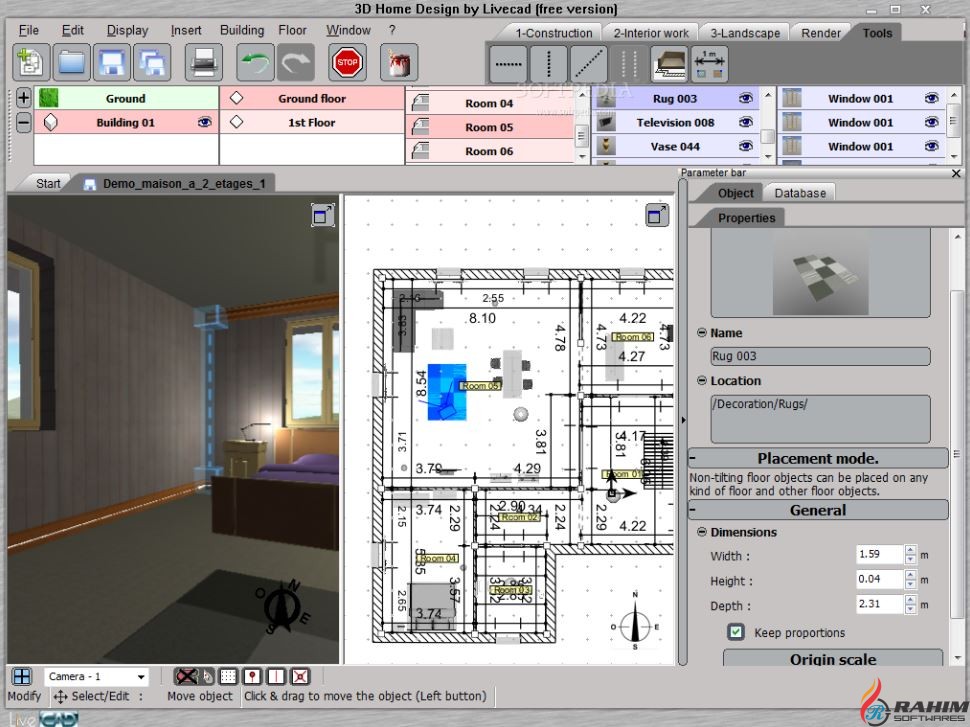Hide Vase 044 with eye icon
Image resolution: width=970 pixels, height=727 pixels.
pos(746,147)
